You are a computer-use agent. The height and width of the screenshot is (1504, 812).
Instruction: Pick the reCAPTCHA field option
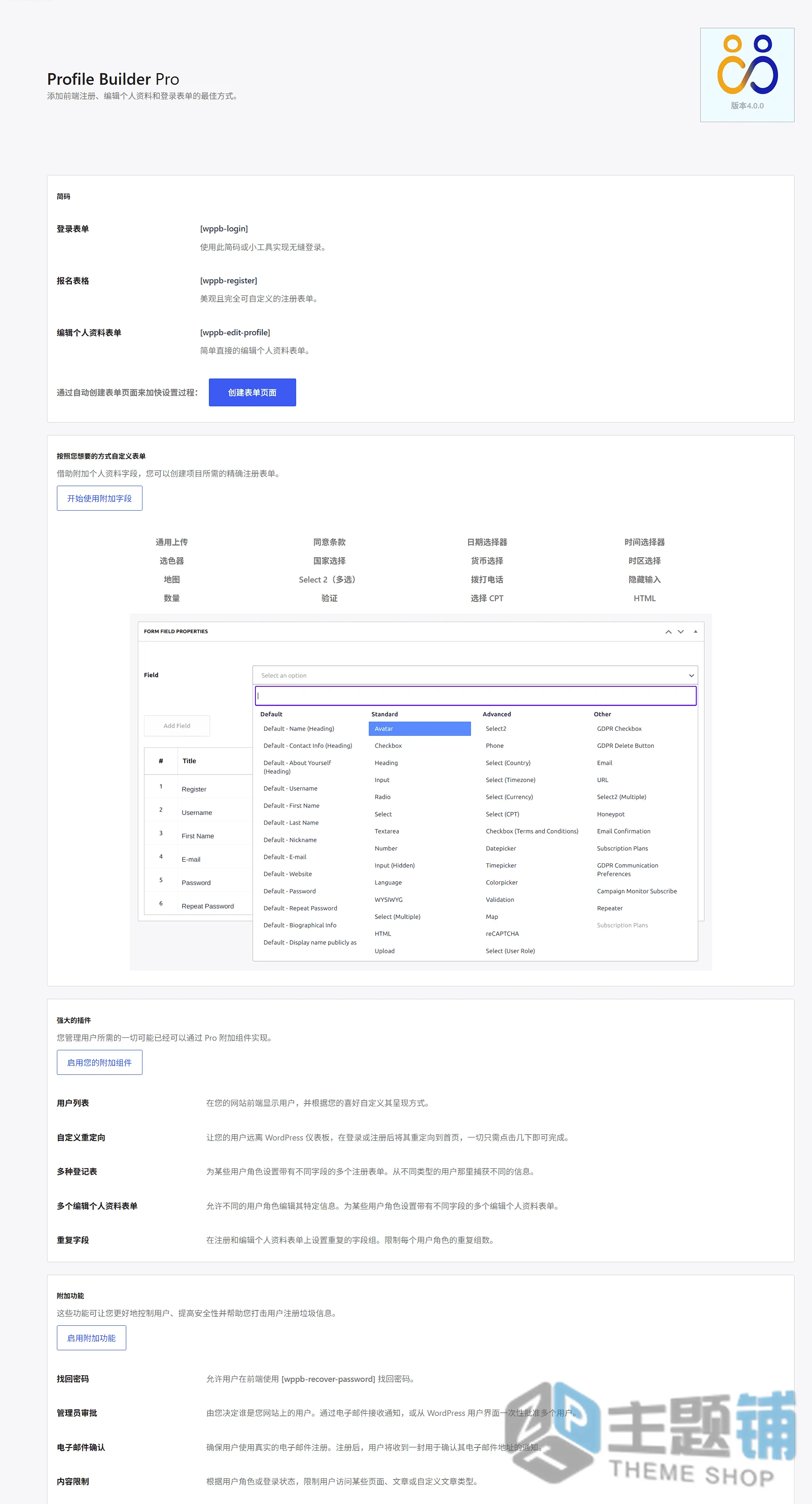click(x=502, y=934)
